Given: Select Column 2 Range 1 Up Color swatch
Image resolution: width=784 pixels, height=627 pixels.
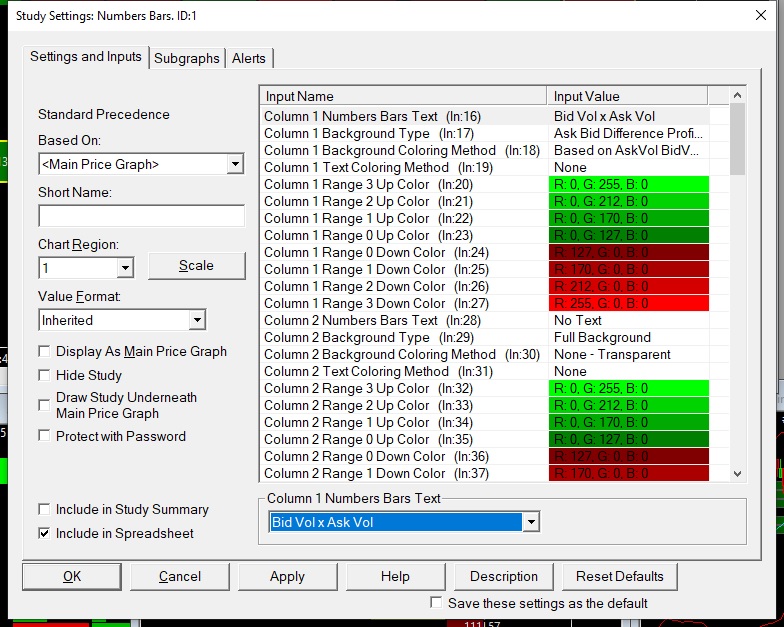Looking at the screenshot, I should 628,422.
